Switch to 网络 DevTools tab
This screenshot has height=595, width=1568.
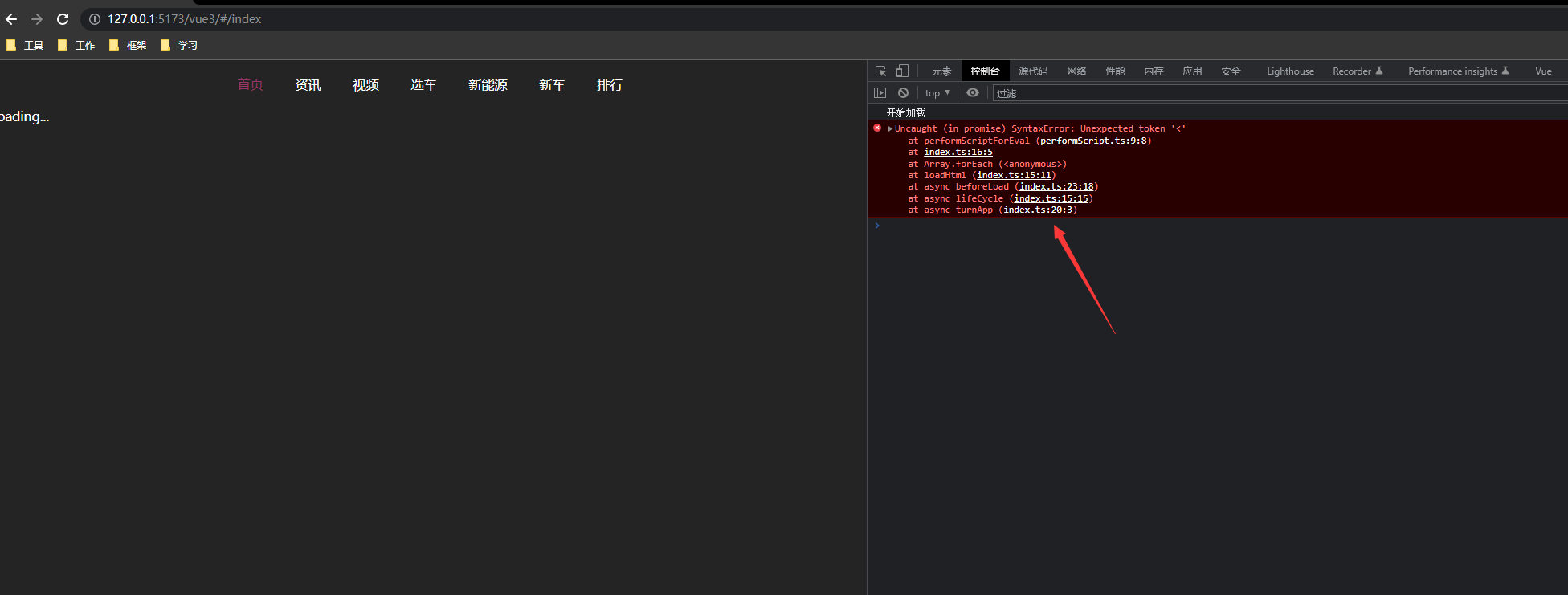coord(1076,71)
